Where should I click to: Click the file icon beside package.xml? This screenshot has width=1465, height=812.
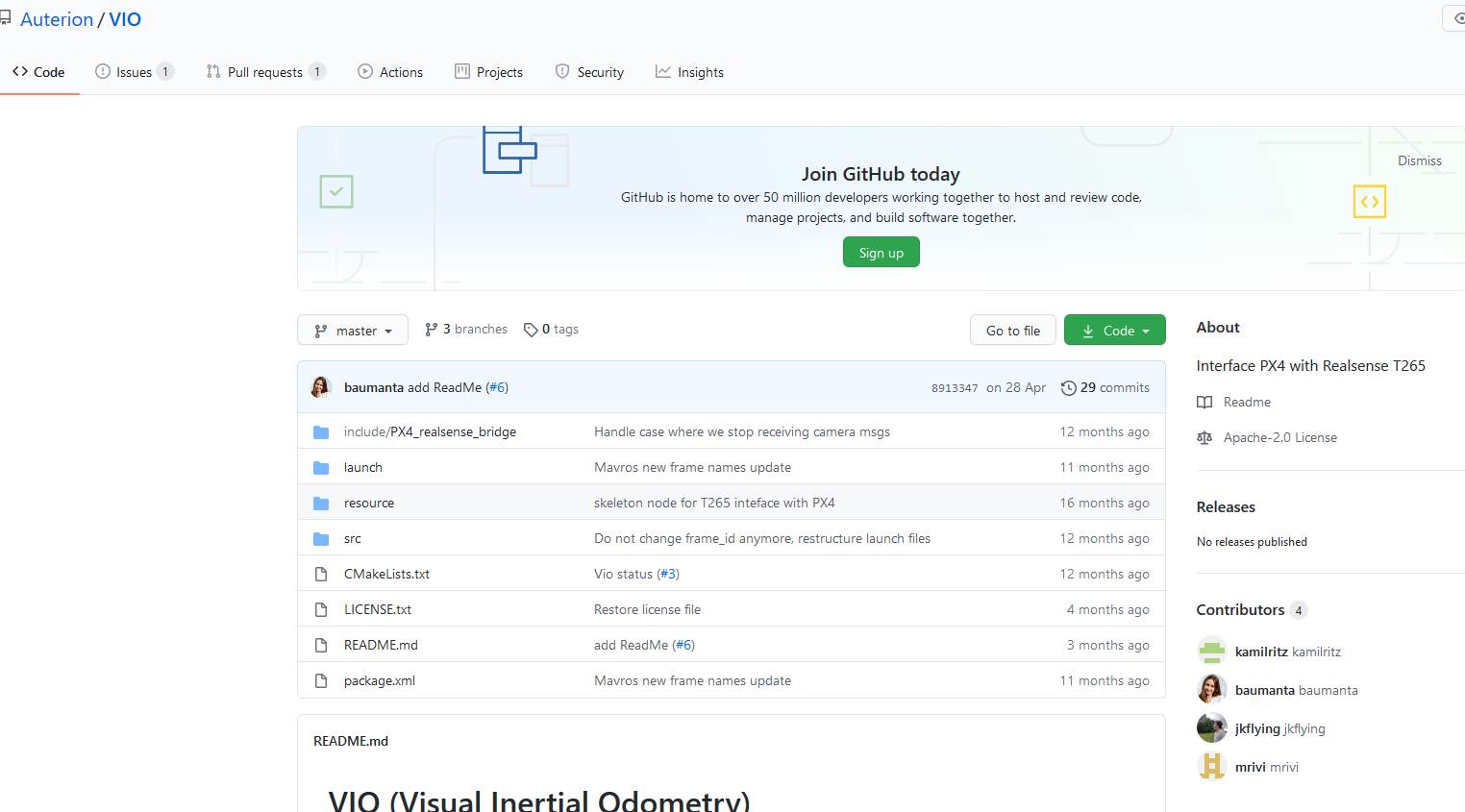(x=321, y=680)
